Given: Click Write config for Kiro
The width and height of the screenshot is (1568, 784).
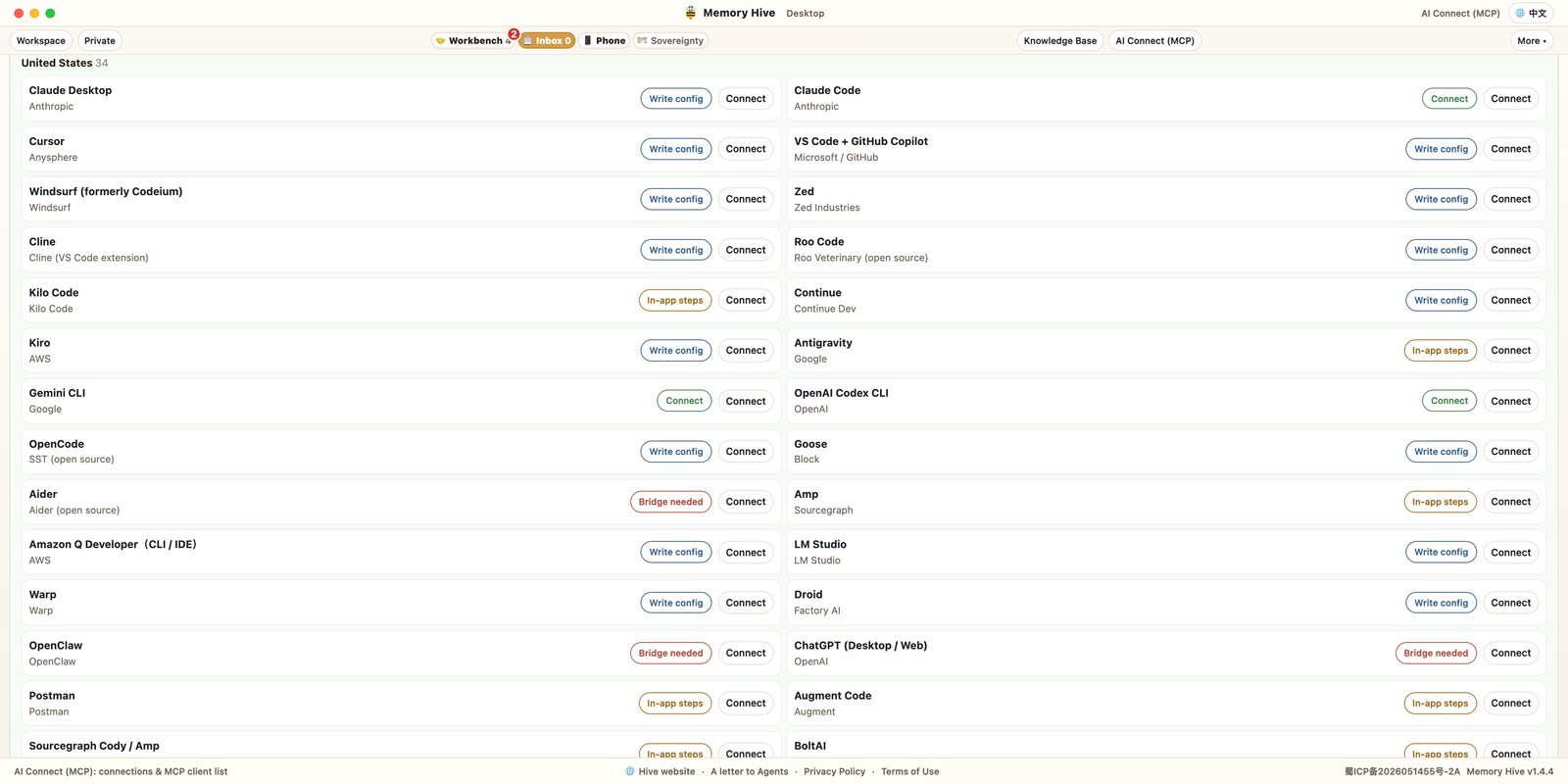Looking at the screenshot, I should 676,351.
